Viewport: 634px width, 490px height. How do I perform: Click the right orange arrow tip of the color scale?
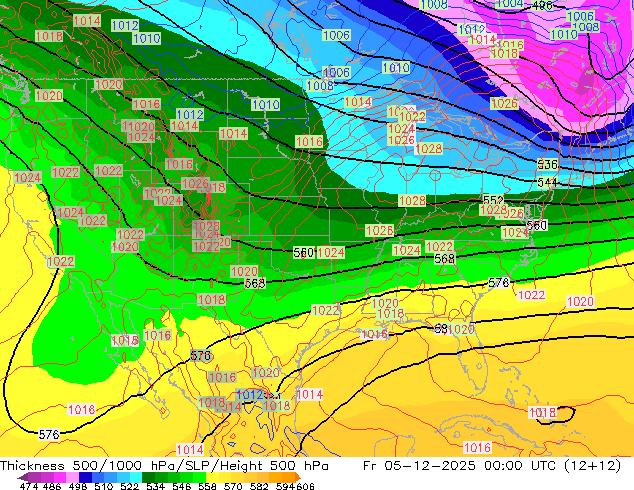pyautogui.click(x=298, y=478)
